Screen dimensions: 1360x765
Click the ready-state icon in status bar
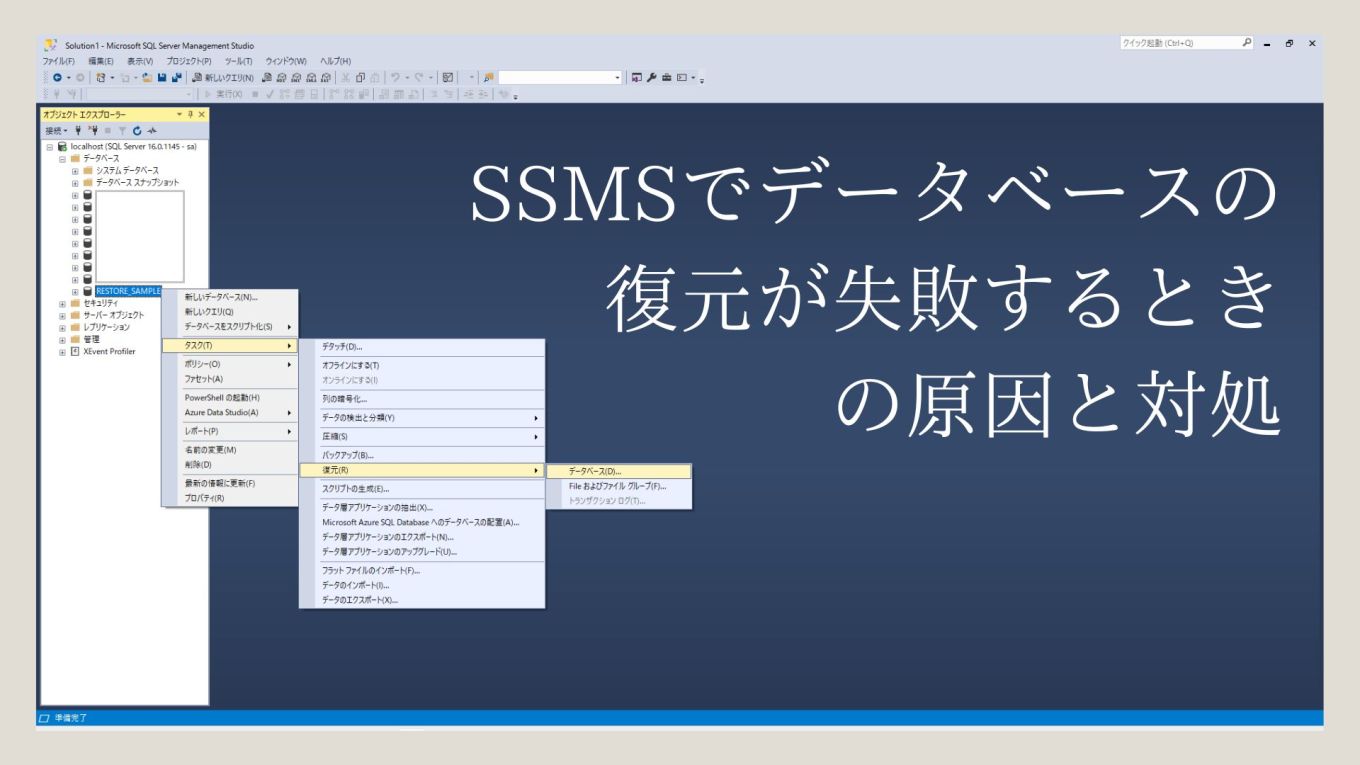[x=44, y=718]
